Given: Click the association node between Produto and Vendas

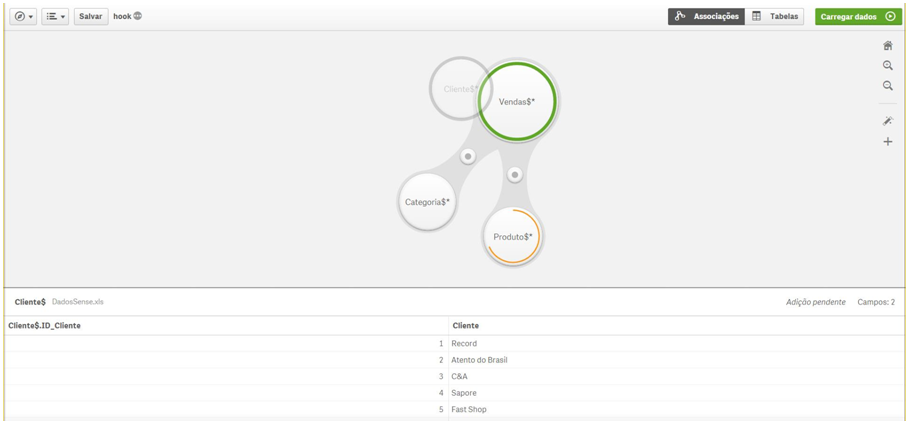Looking at the screenshot, I should click(515, 174).
